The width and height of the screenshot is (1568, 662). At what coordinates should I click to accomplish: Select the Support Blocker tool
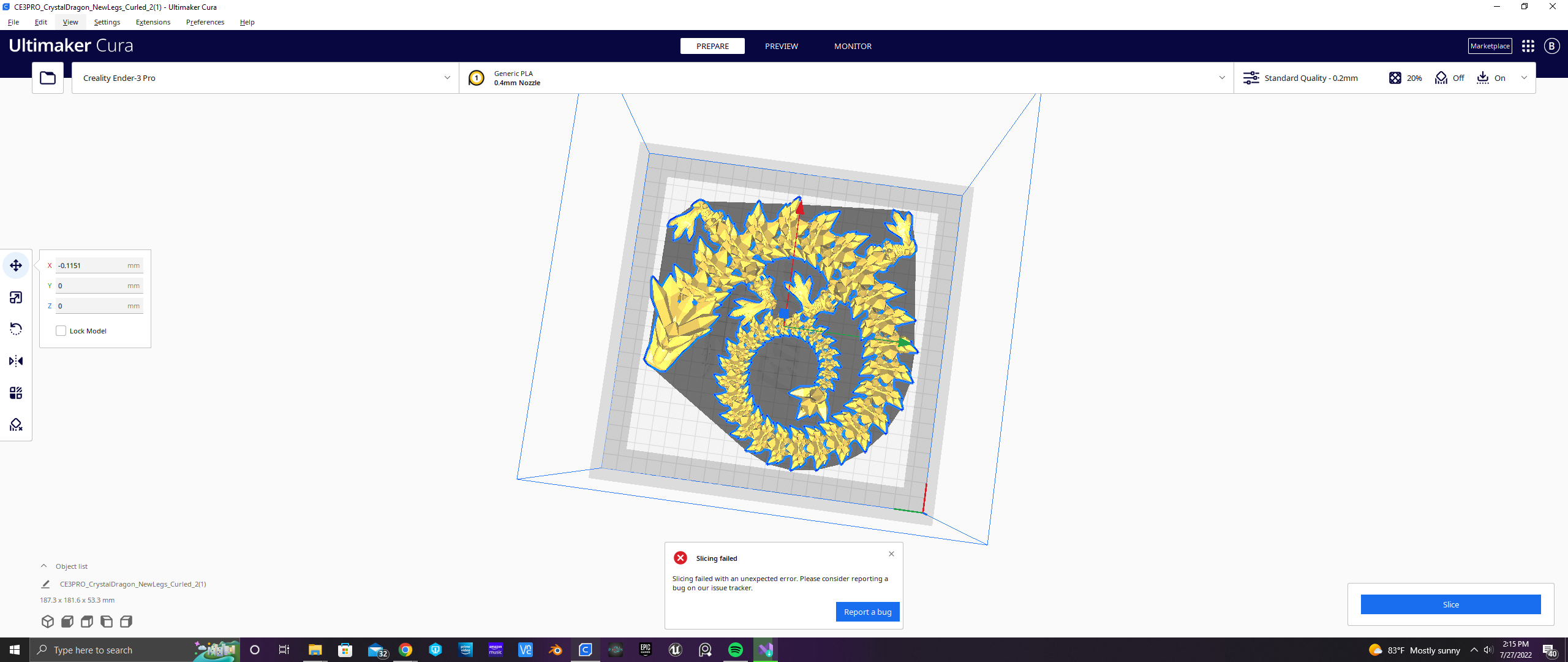click(x=15, y=424)
